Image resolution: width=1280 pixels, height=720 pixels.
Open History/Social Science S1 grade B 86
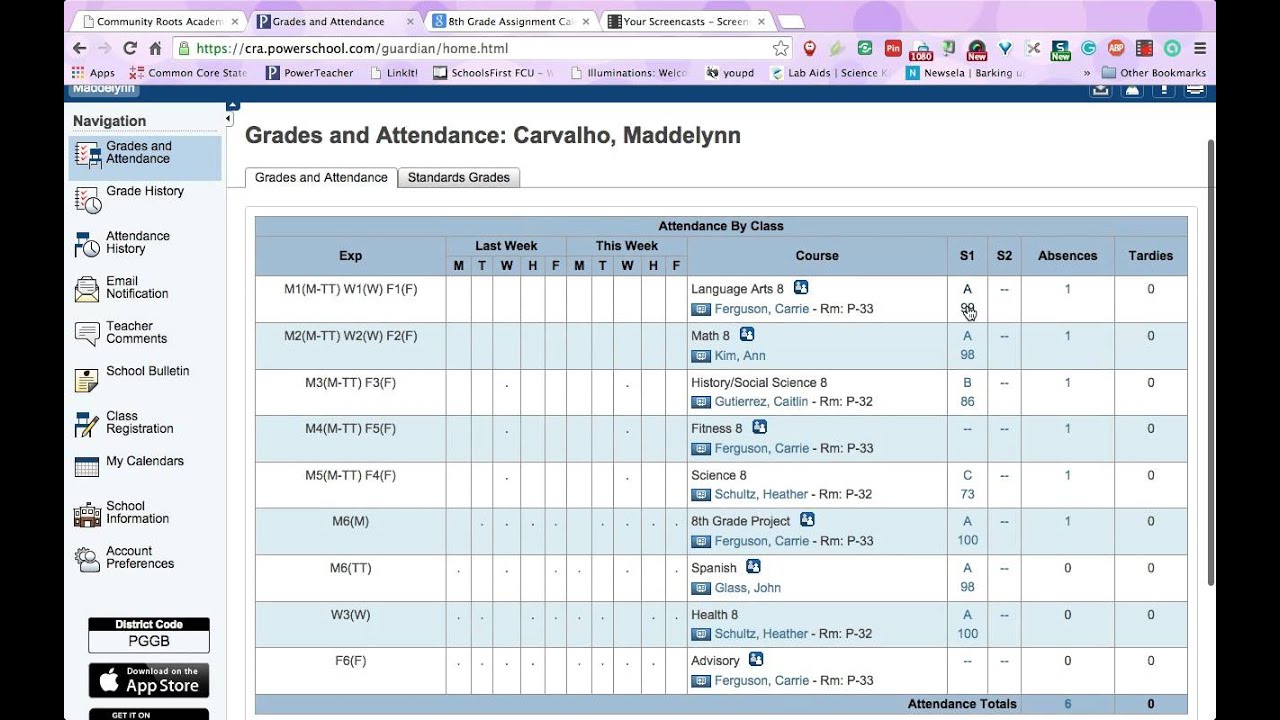967,392
